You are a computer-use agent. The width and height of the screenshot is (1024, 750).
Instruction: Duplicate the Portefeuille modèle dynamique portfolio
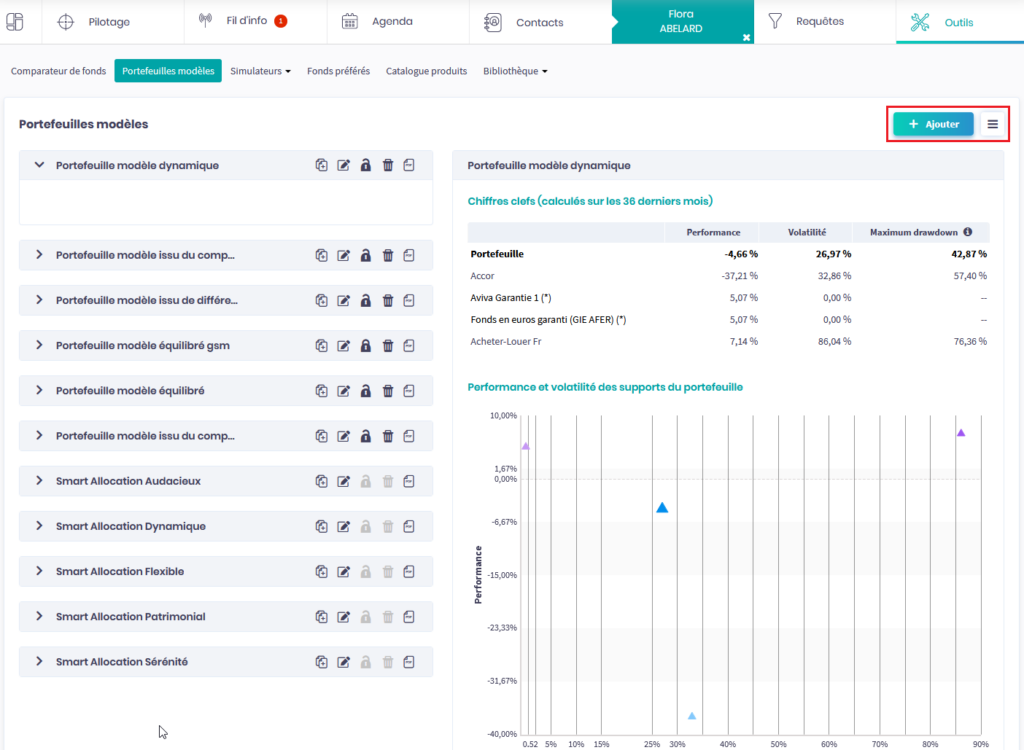pyautogui.click(x=321, y=166)
